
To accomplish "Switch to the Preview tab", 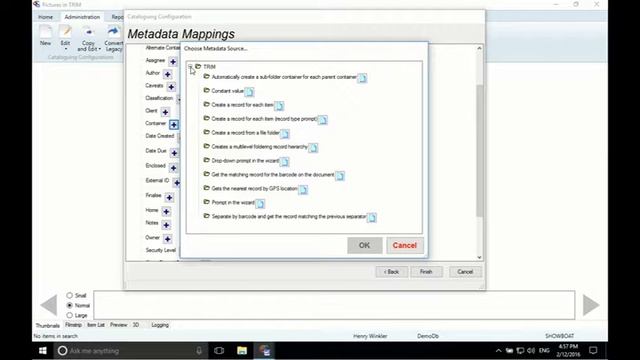I will tap(119, 325).
